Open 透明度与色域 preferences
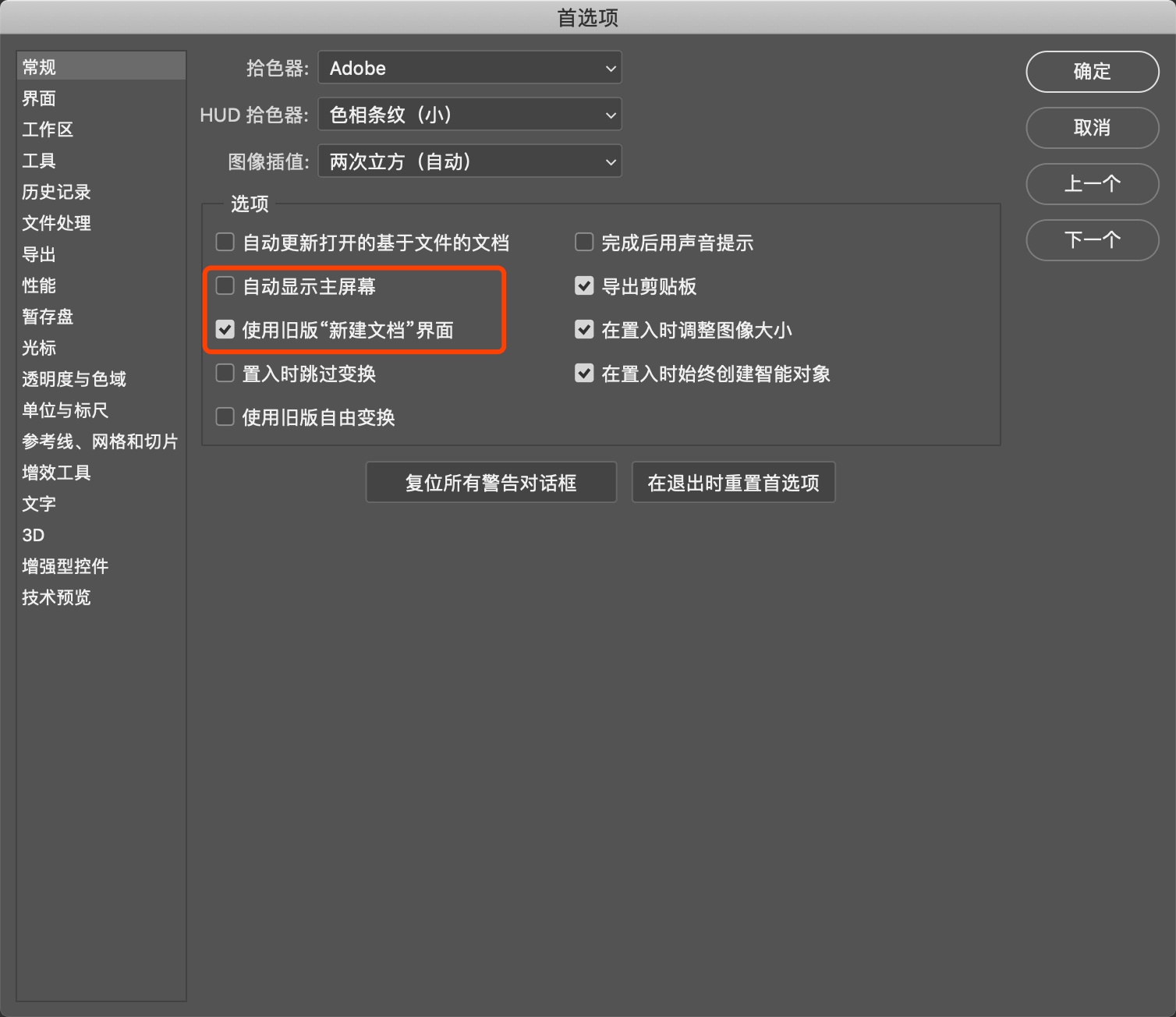Viewport: 1176px width, 1017px height. [101, 379]
